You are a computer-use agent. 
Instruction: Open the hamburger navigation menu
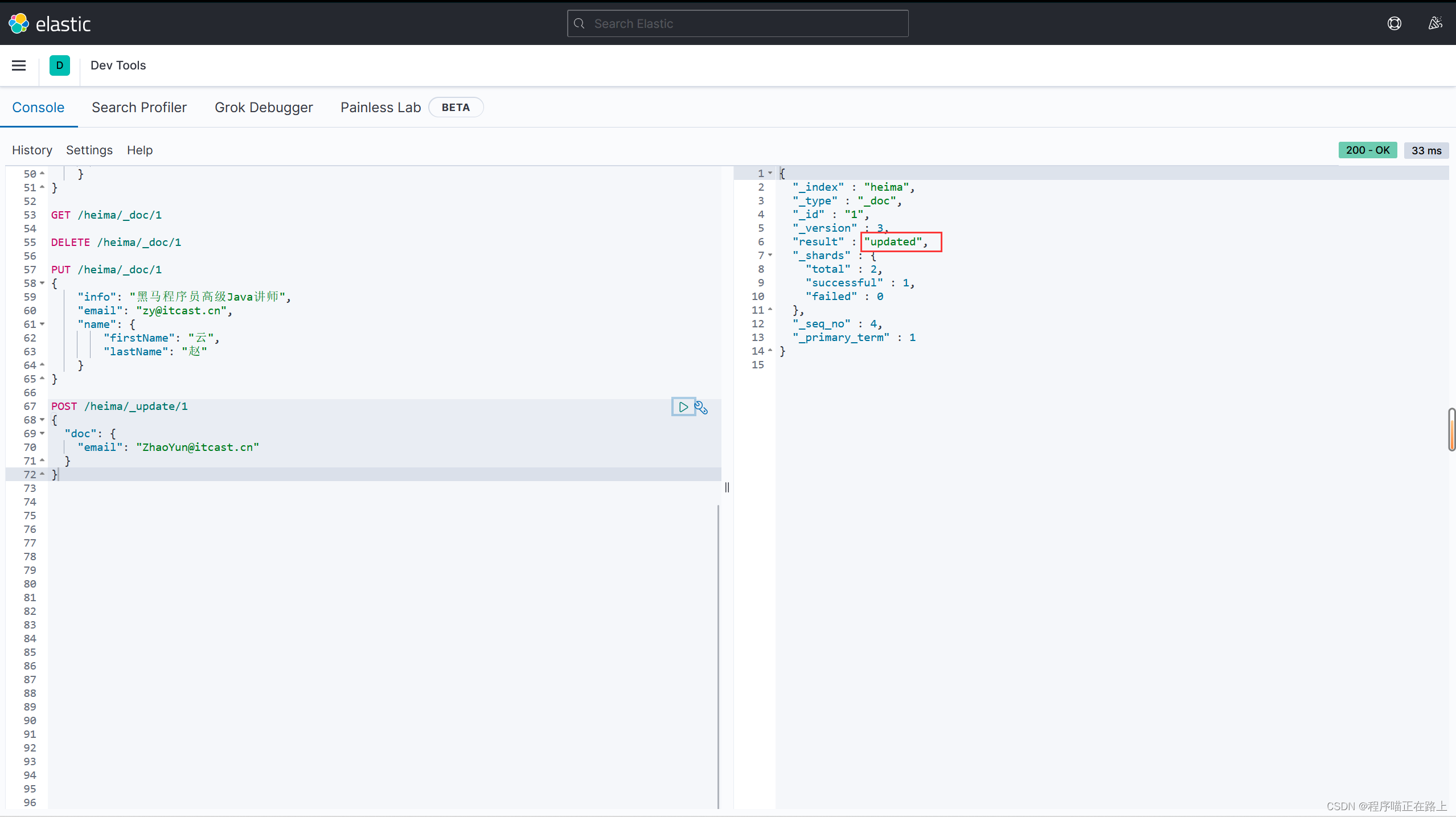point(19,65)
